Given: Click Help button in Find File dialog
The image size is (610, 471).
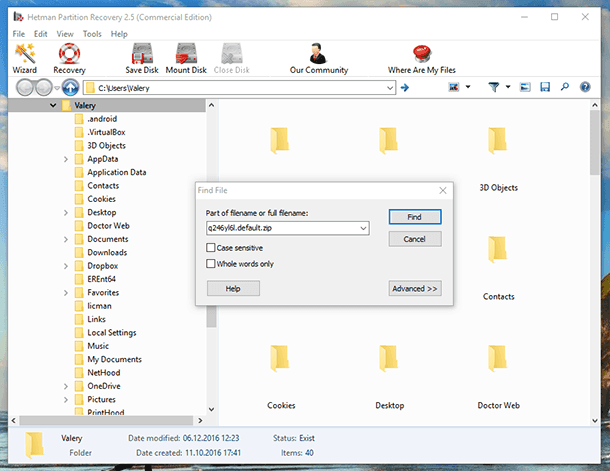Looking at the screenshot, I should point(233,289).
